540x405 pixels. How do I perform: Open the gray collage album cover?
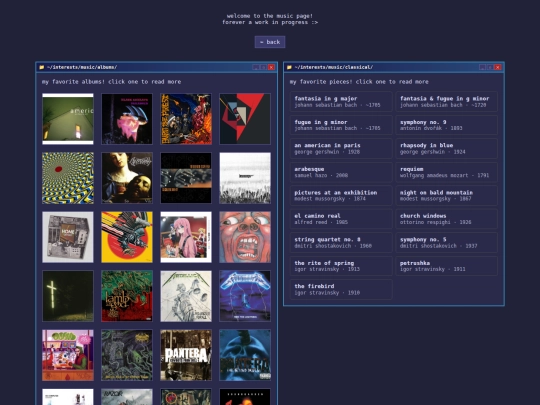pos(68,237)
